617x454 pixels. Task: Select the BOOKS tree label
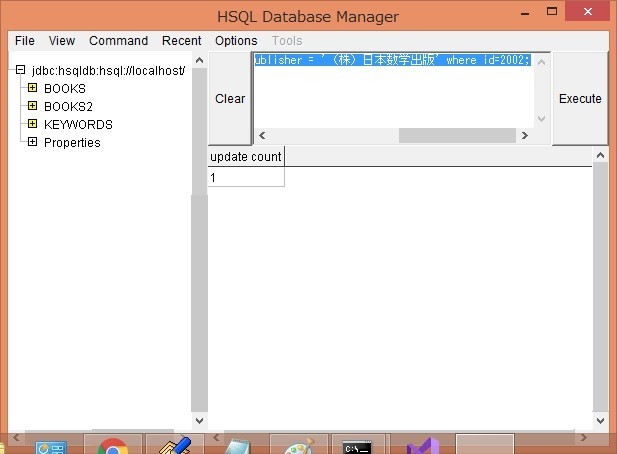click(65, 89)
